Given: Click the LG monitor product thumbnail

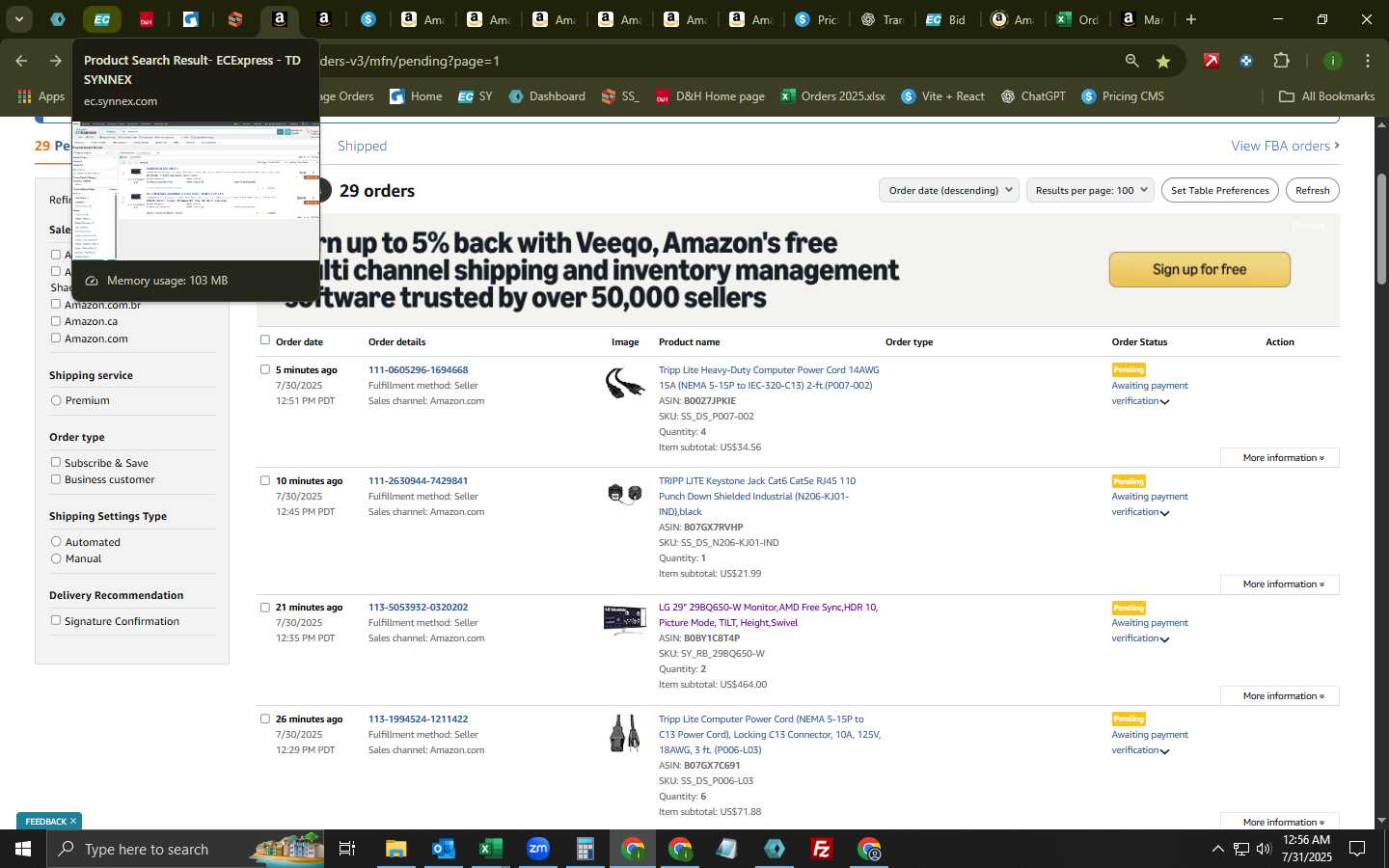Looking at the screenshot, I should pyautogui.click(x=625, y=620).
